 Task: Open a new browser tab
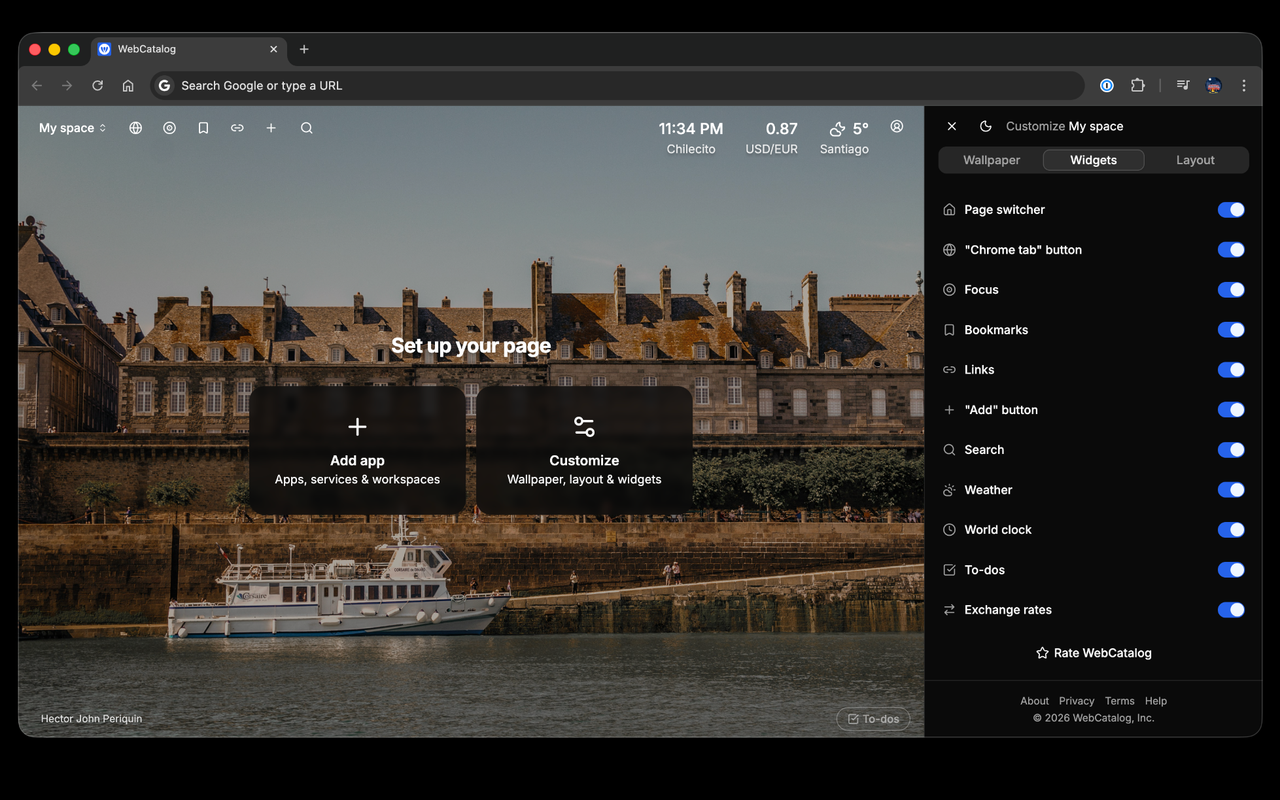(304, 49)
